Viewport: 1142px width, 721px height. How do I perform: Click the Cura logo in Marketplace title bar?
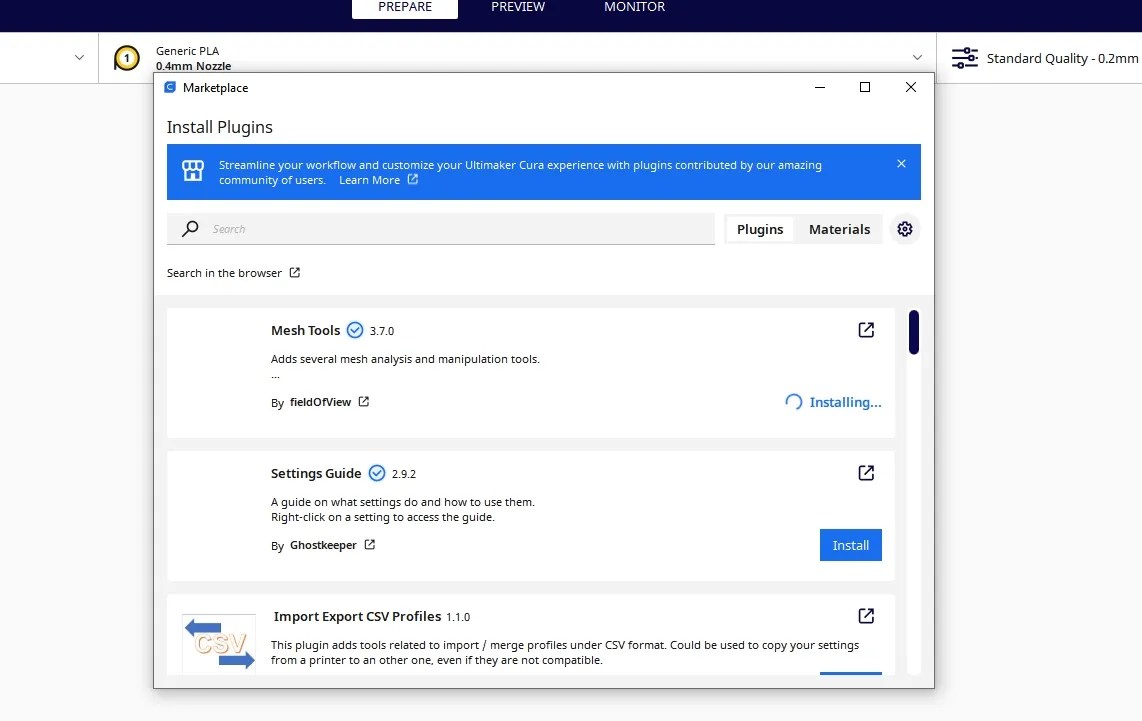[170, 87]
